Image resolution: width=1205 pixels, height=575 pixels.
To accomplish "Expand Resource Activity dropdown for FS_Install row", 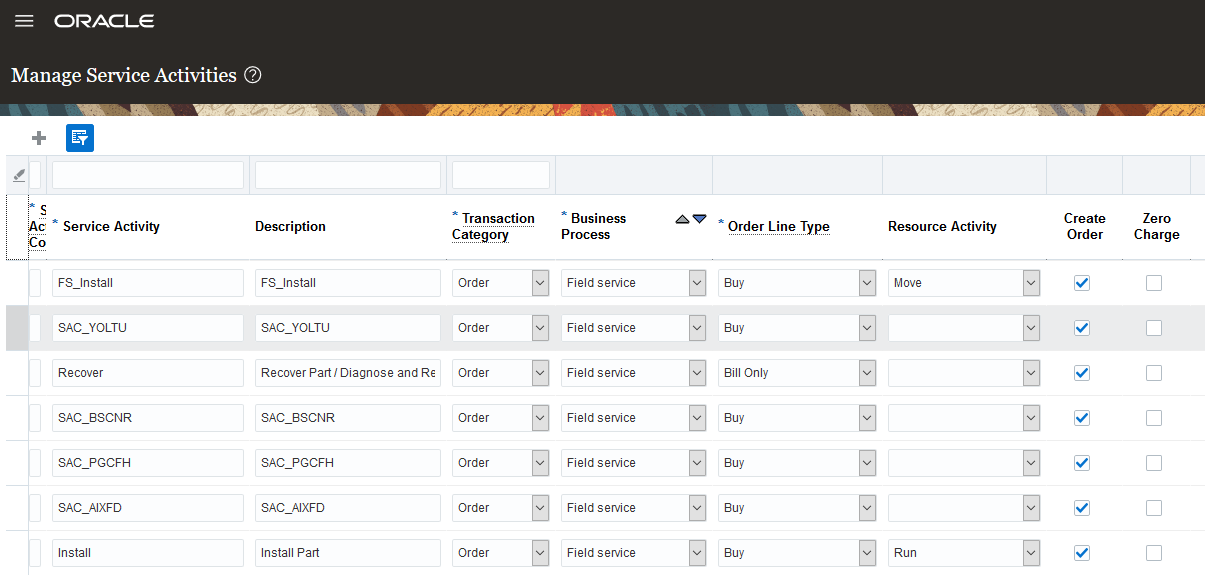I will click(1031, 283).
